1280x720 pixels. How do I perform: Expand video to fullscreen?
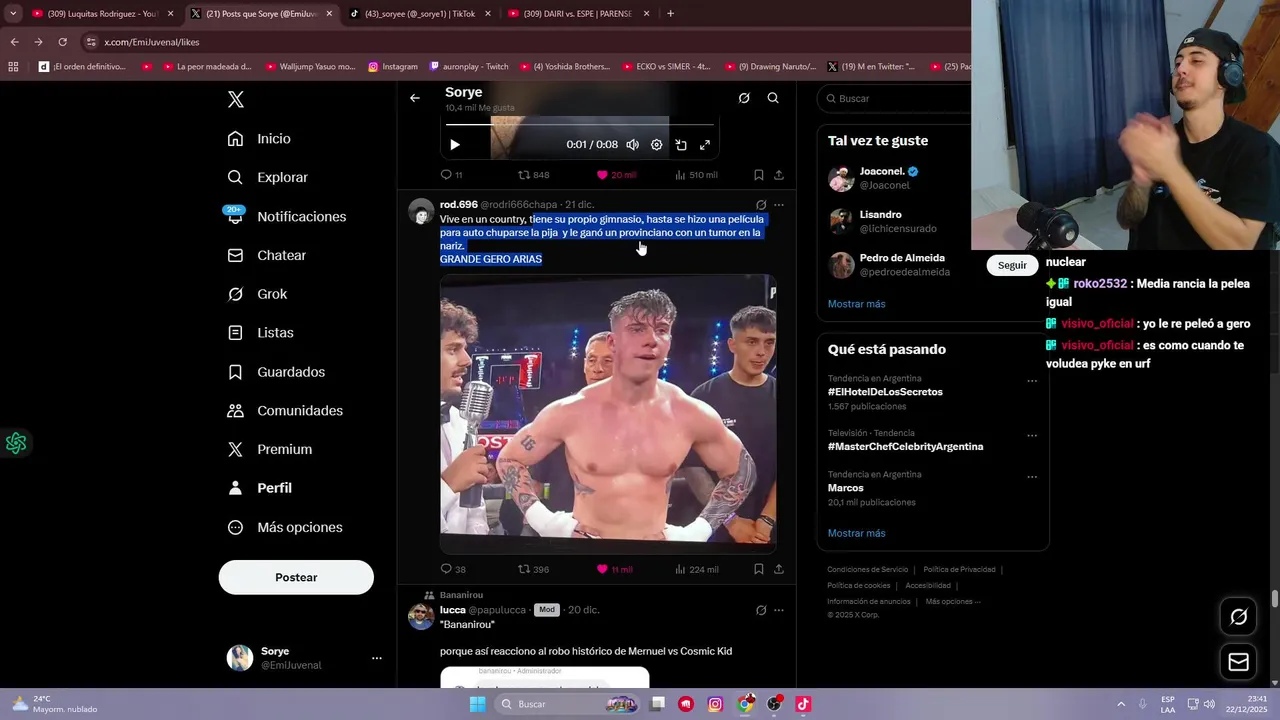[705, 145]
